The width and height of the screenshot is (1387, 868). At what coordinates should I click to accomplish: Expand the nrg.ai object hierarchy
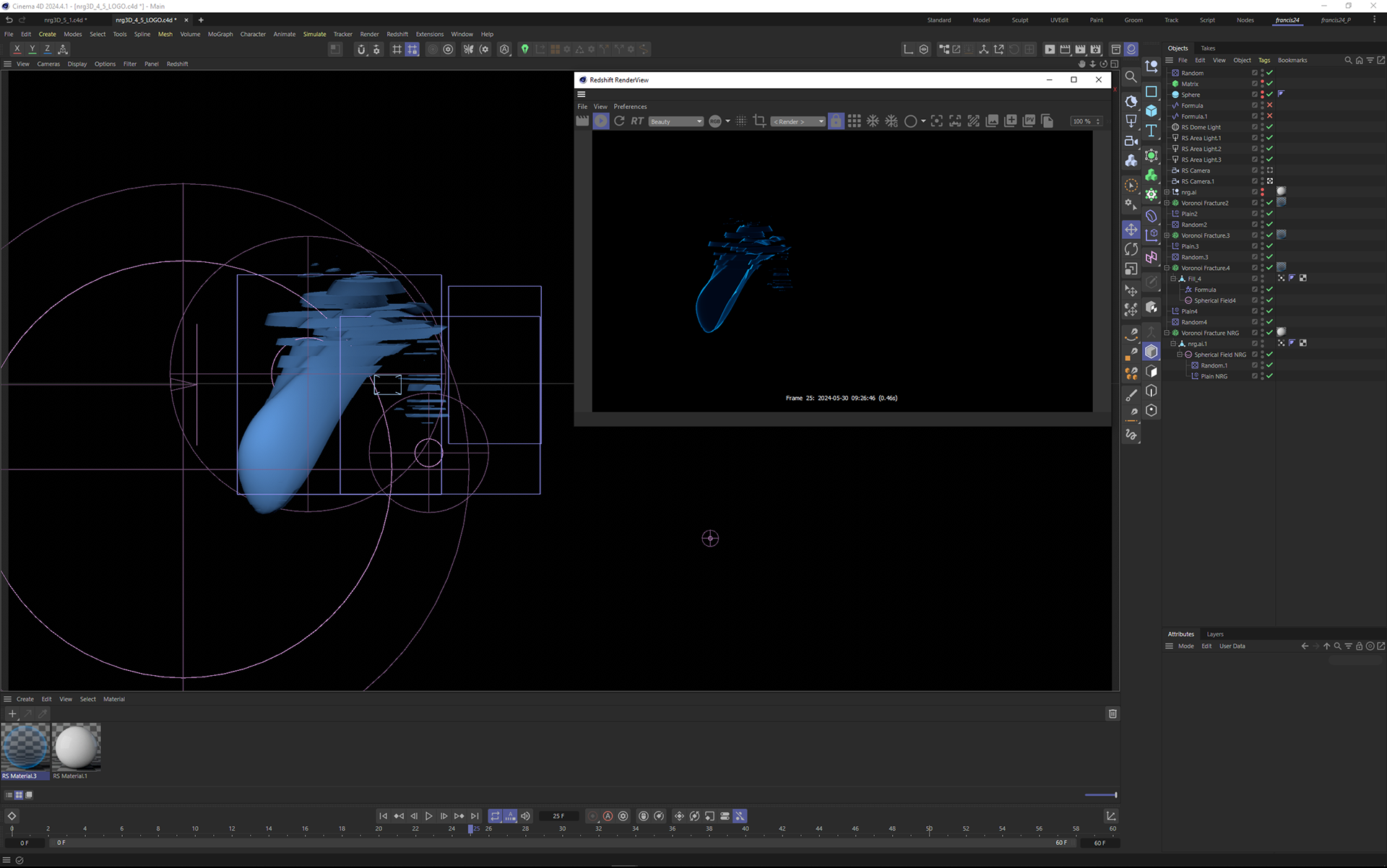1167,192
